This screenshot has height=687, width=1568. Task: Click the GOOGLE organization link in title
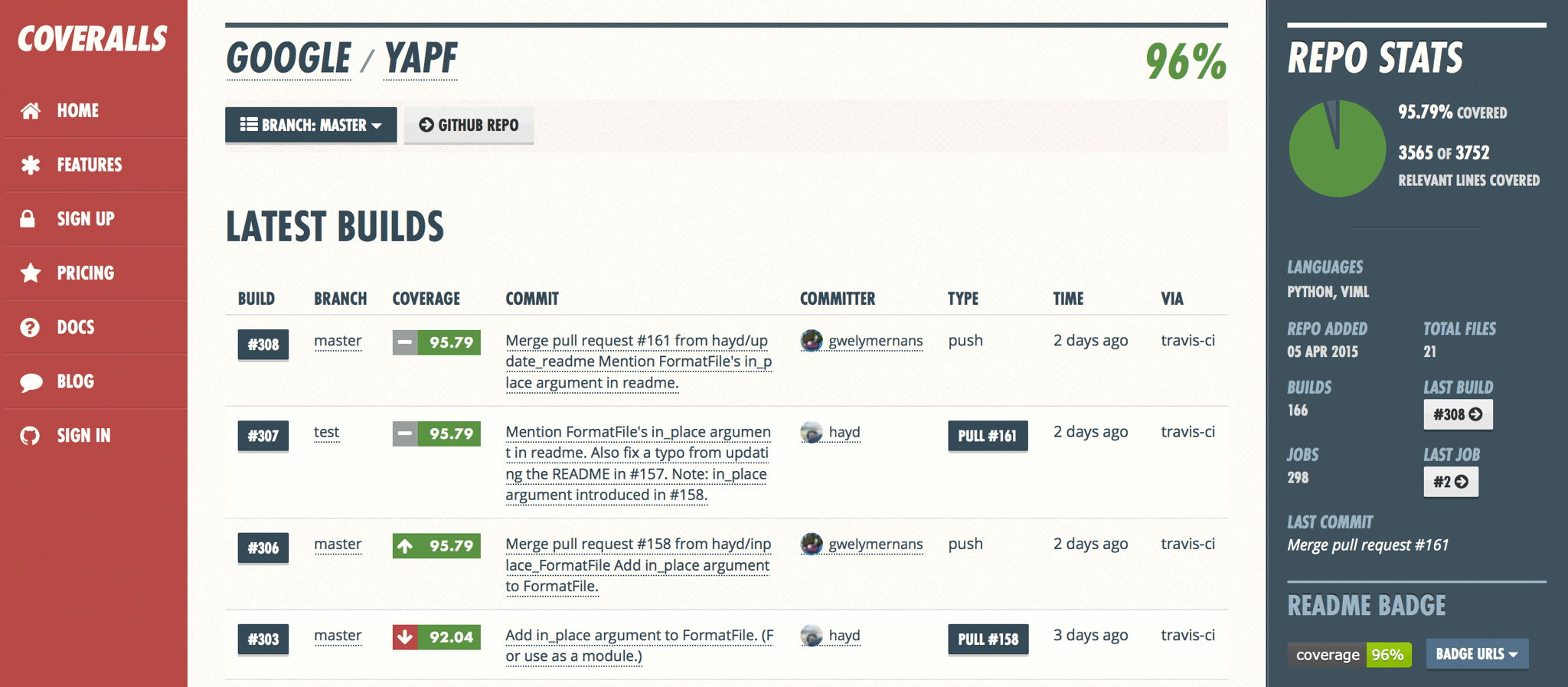pyautogui.click(x=289, y=59)
